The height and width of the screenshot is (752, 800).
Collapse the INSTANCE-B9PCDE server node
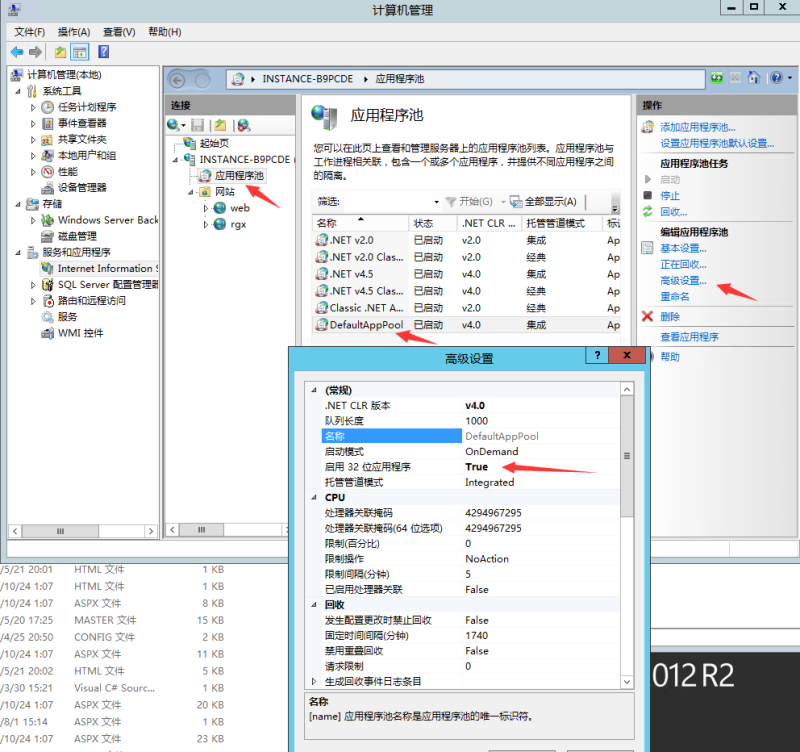176,160
